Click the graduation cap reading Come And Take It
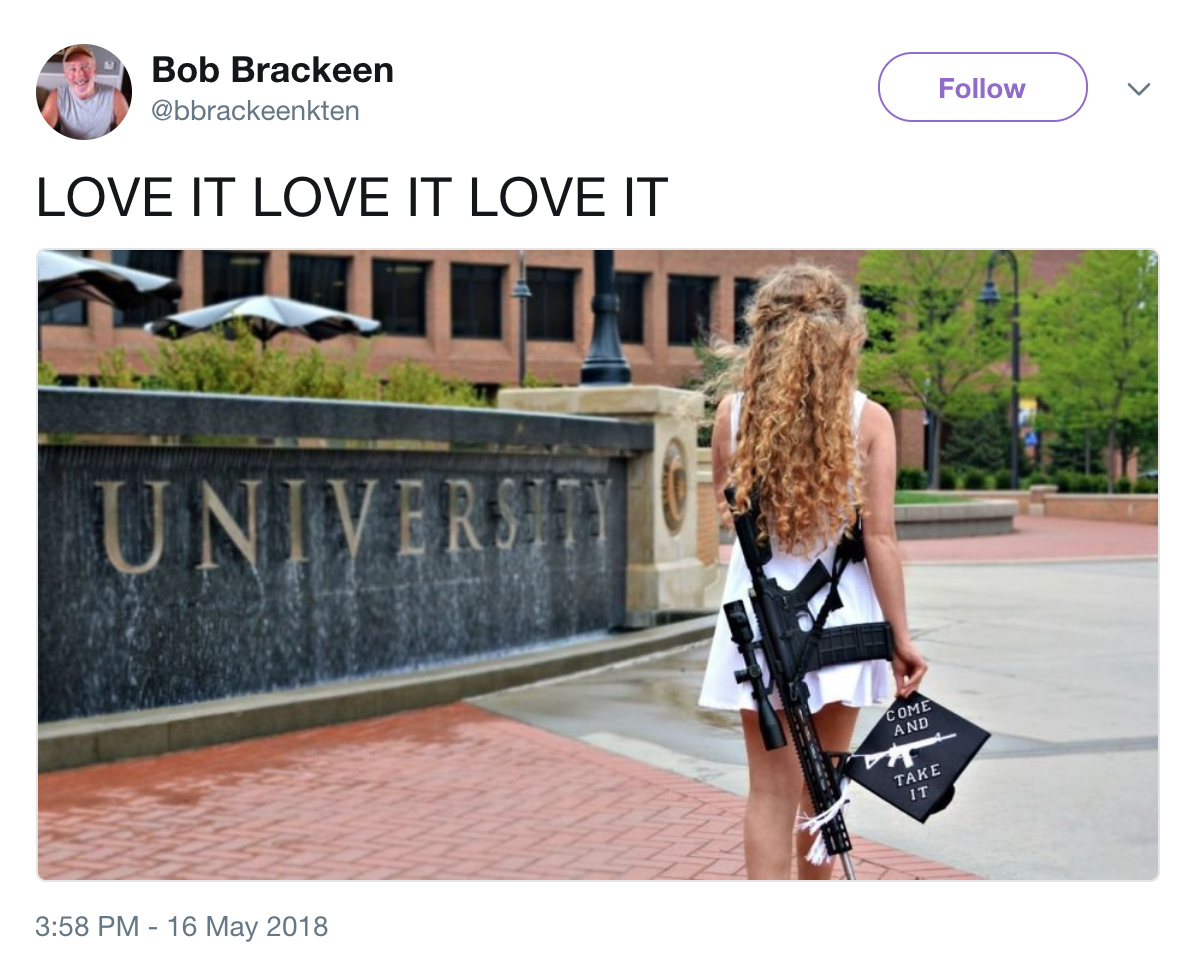1198x962 pixels. coord(917,756)
